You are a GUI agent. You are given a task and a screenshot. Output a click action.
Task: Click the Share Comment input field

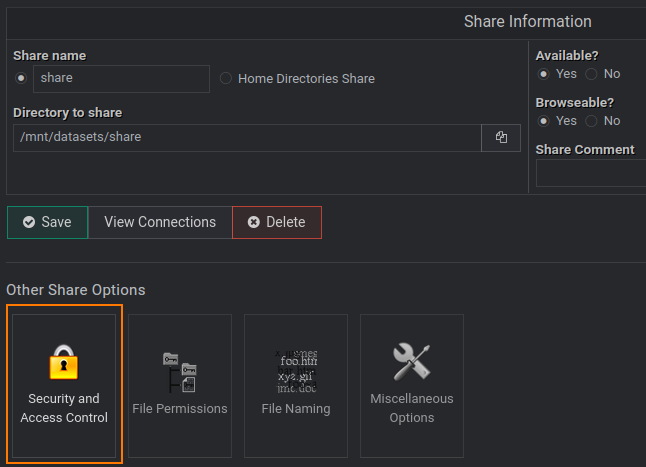(x=592, y=173)
